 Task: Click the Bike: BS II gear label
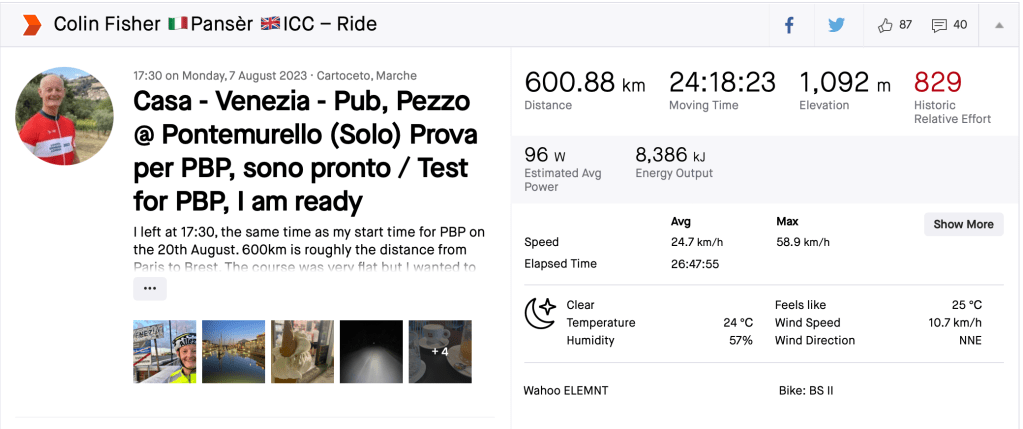tap(806, 390)
